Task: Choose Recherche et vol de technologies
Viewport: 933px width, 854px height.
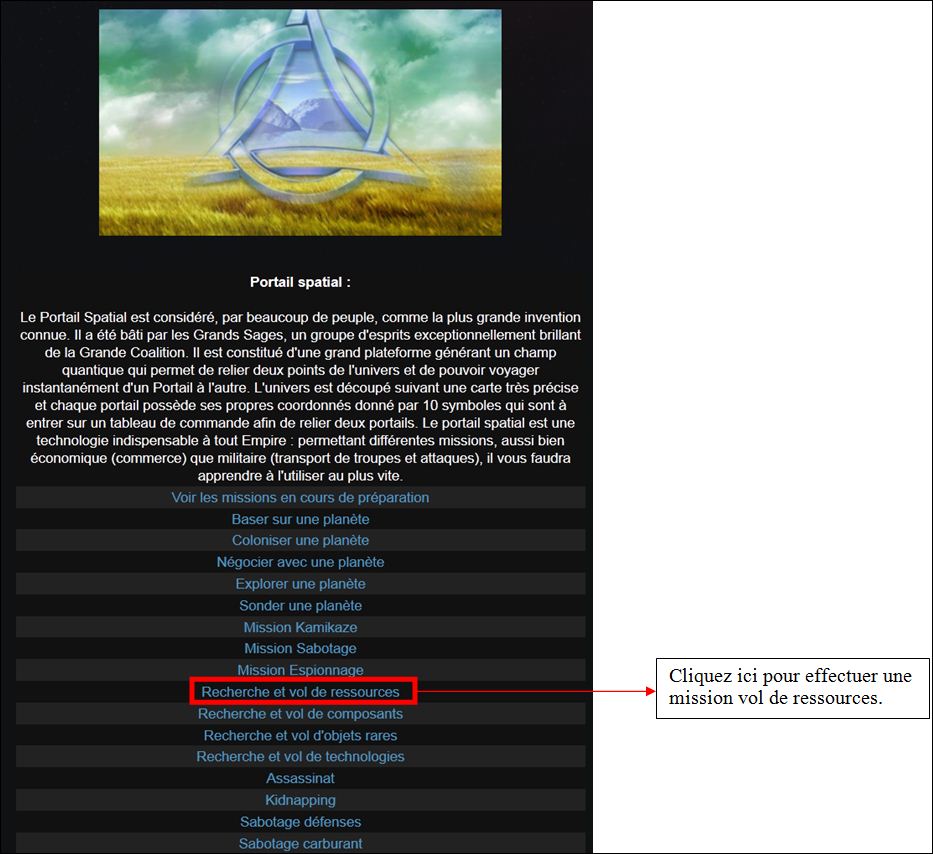Action: 300,756
